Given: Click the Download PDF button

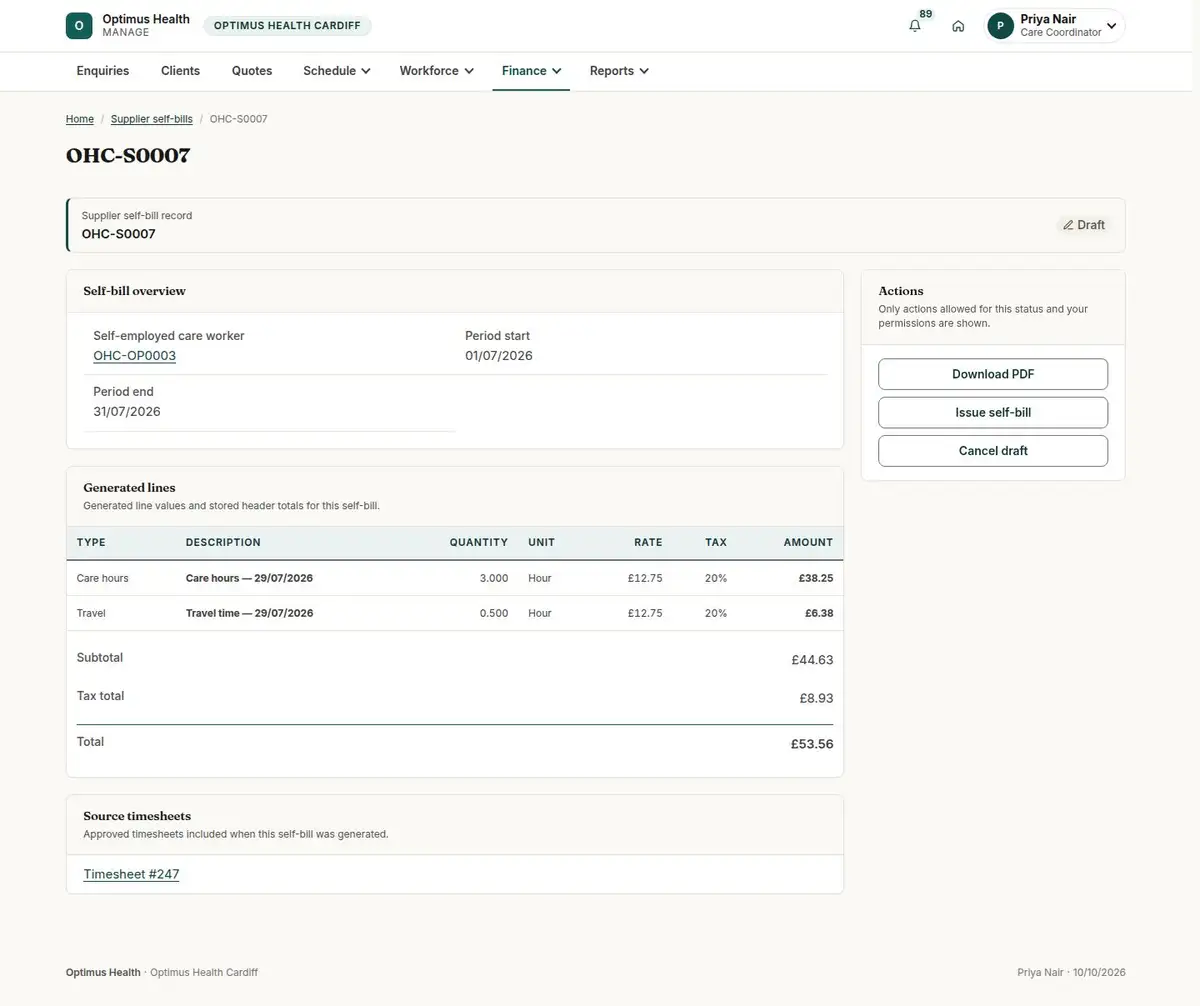Looking at the screenshot, I should [x=993, y=374].
